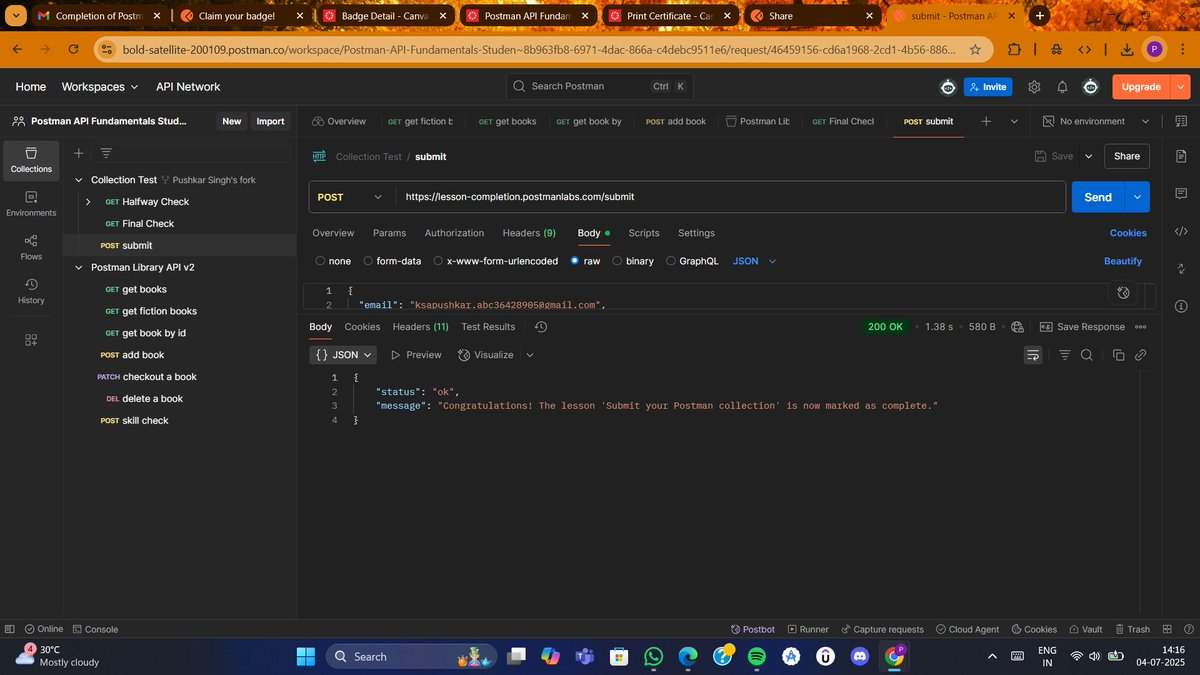Open the Code snippet icon in right sidebar

tap(1181, 231)
